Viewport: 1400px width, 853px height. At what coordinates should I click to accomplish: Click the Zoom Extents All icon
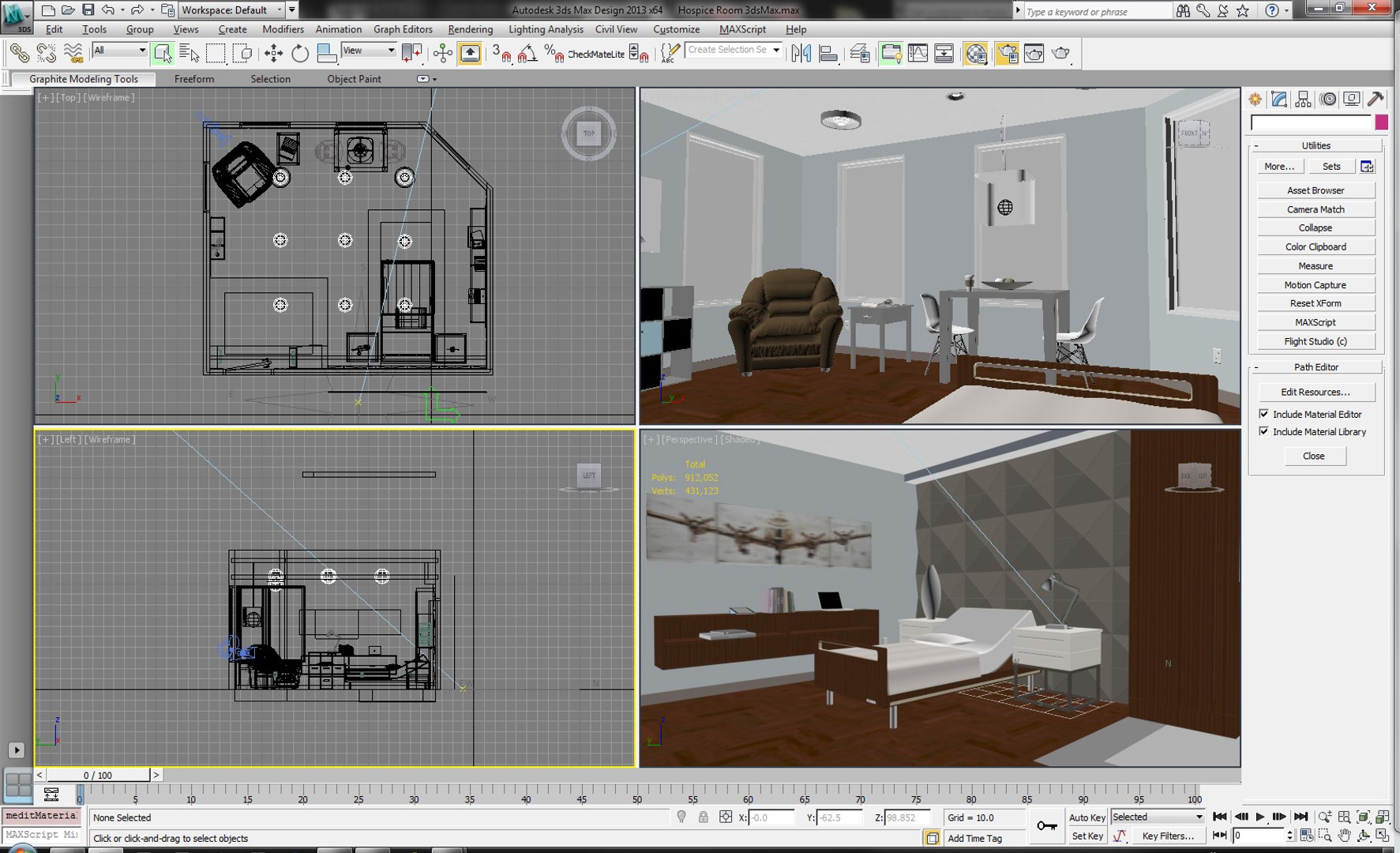pos(1383,817)
